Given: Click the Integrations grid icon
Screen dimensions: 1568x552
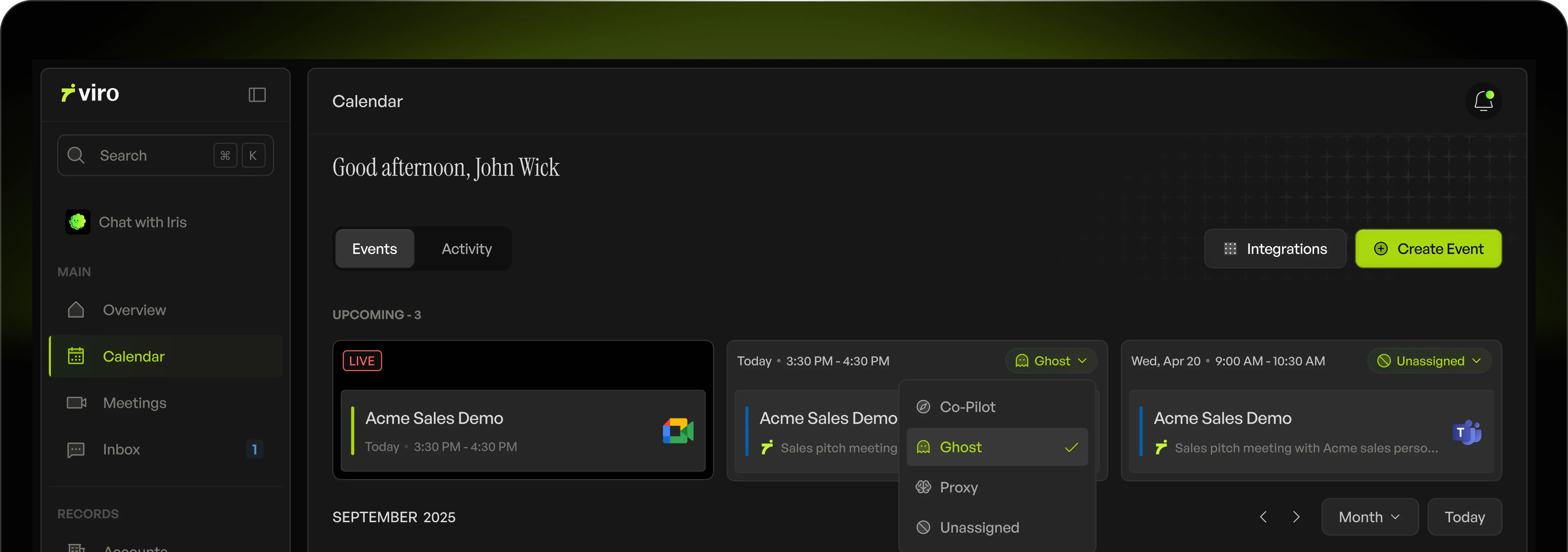Looking at the screenshot, I should 1230,248.
